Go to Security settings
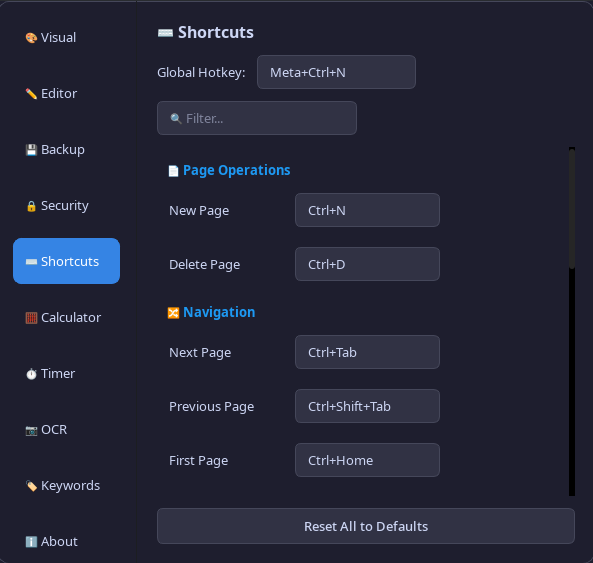 coord(67,205)
